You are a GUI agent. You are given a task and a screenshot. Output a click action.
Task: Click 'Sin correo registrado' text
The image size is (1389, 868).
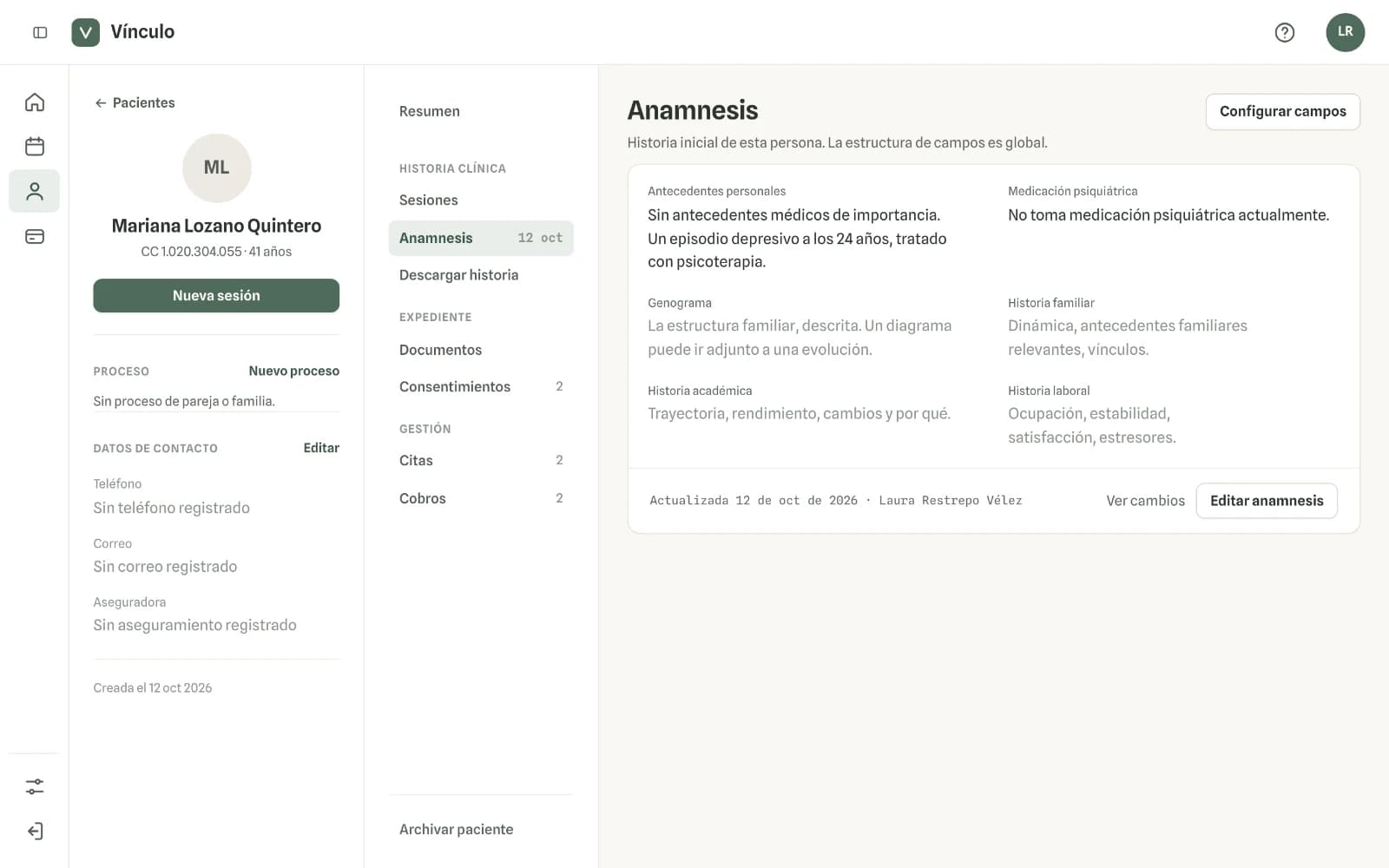(165, 566)
